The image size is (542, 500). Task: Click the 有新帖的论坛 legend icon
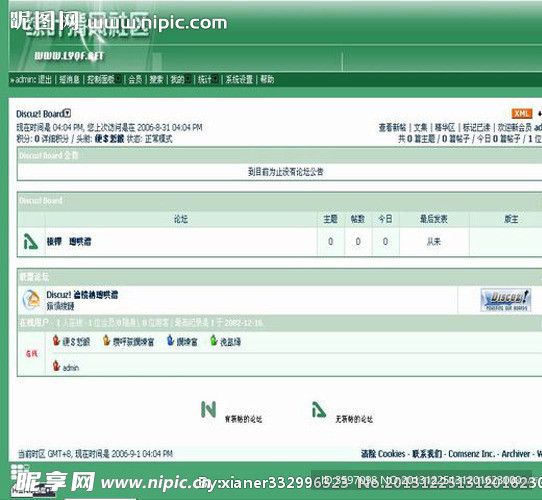point(208,409)
